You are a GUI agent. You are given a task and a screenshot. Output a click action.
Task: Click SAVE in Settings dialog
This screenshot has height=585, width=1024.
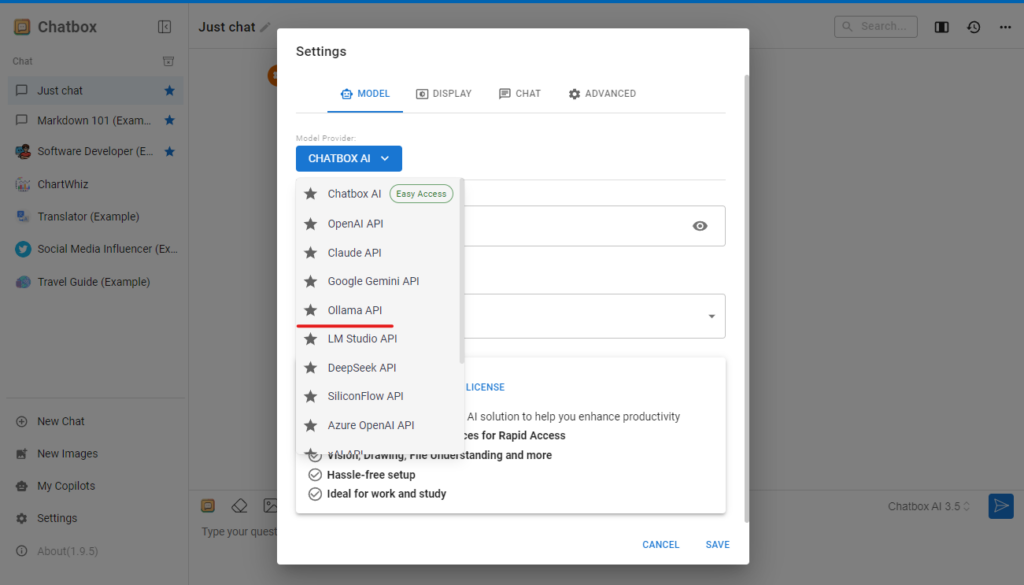click(718, 545)
